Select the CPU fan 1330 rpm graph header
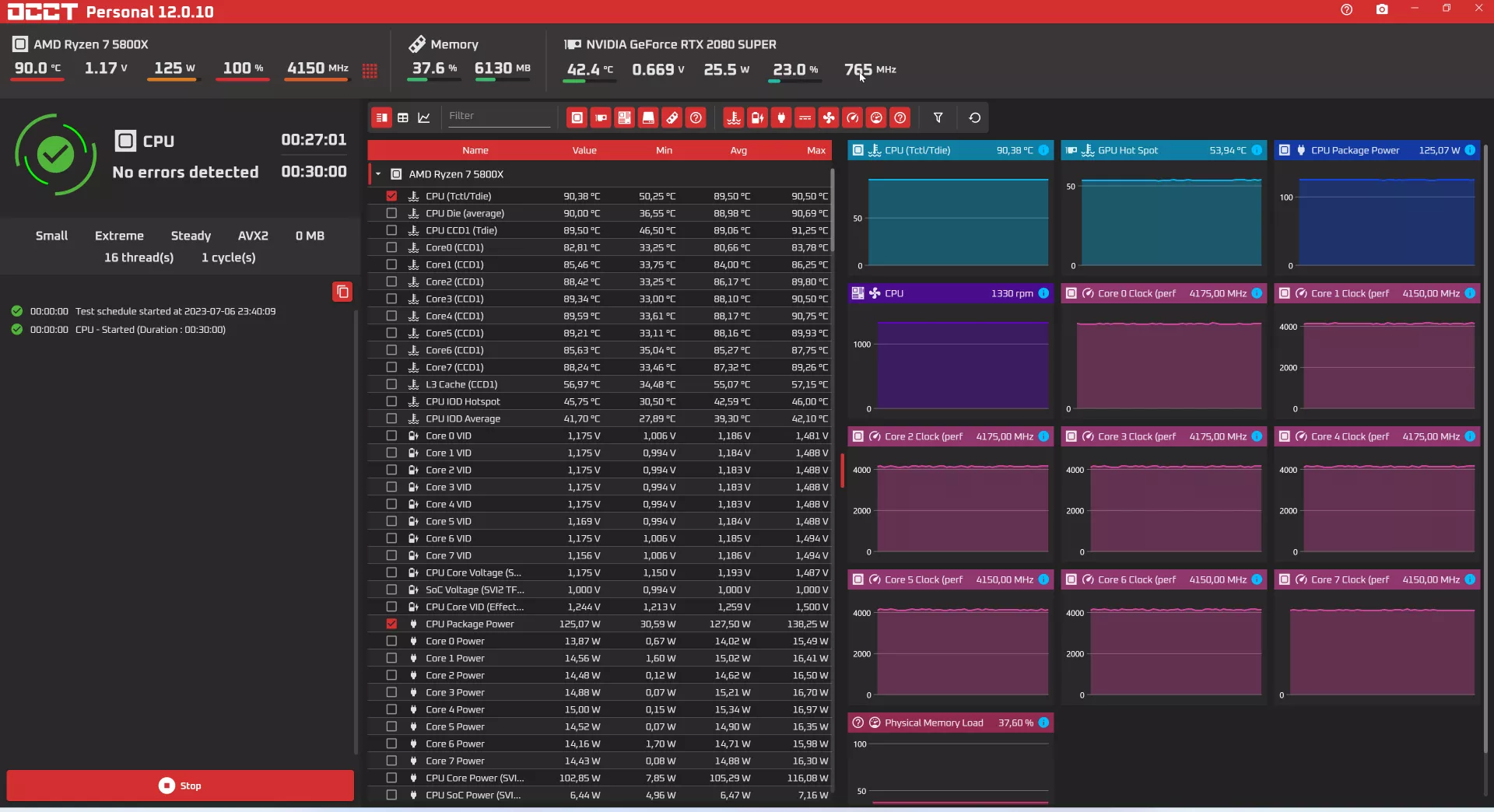 (951, 293)
